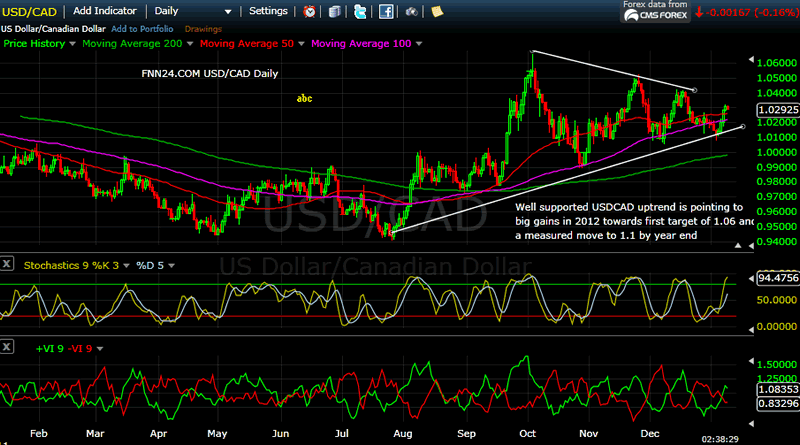The width and height of the screenshot is (800, 445).
Task: Share chart on Facebook icon
Action: tap(385, 12)
